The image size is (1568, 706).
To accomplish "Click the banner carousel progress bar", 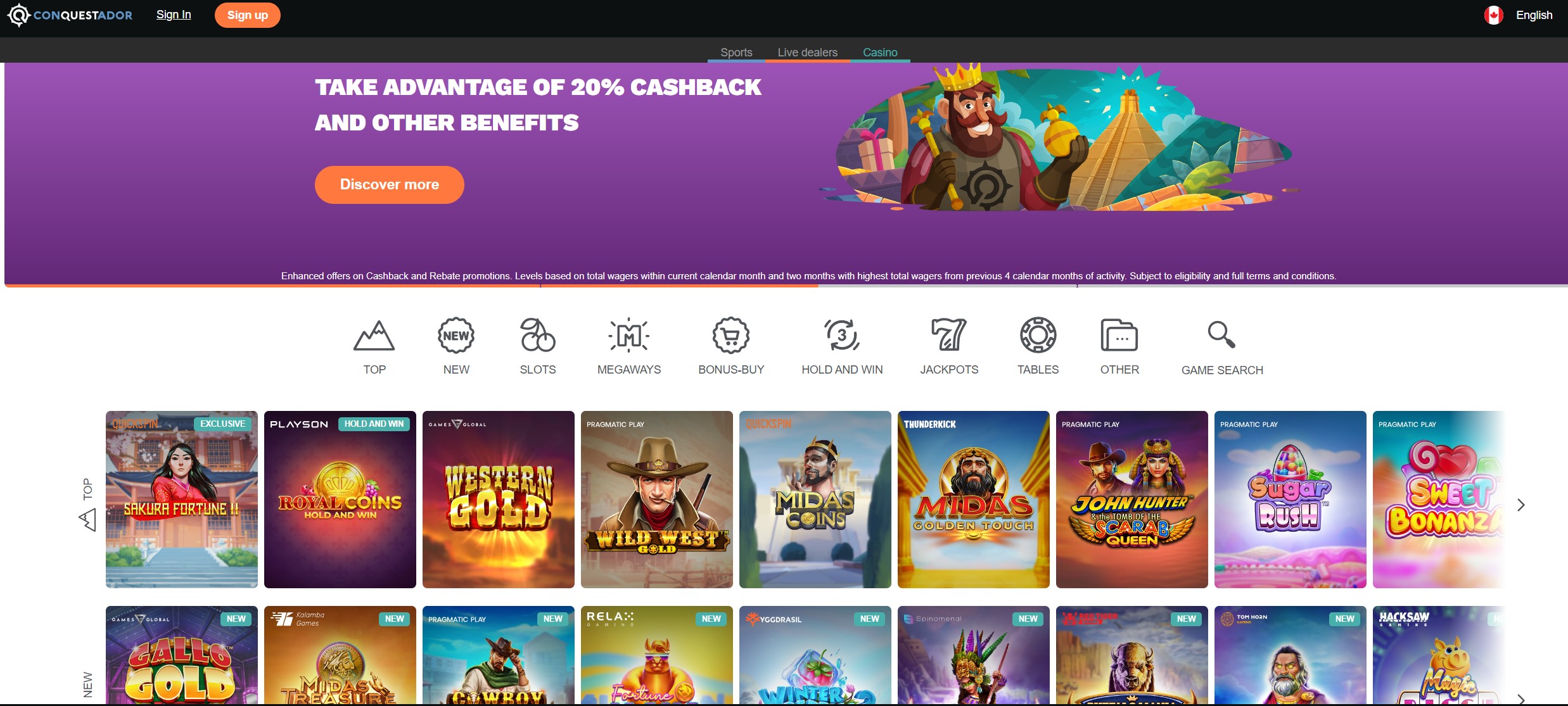I will (786, 286).
